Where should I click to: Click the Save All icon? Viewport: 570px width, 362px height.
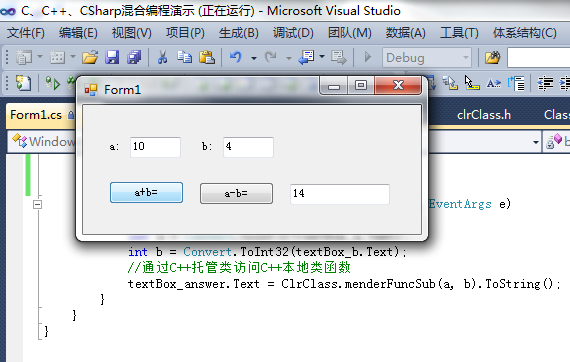[134, 57]
